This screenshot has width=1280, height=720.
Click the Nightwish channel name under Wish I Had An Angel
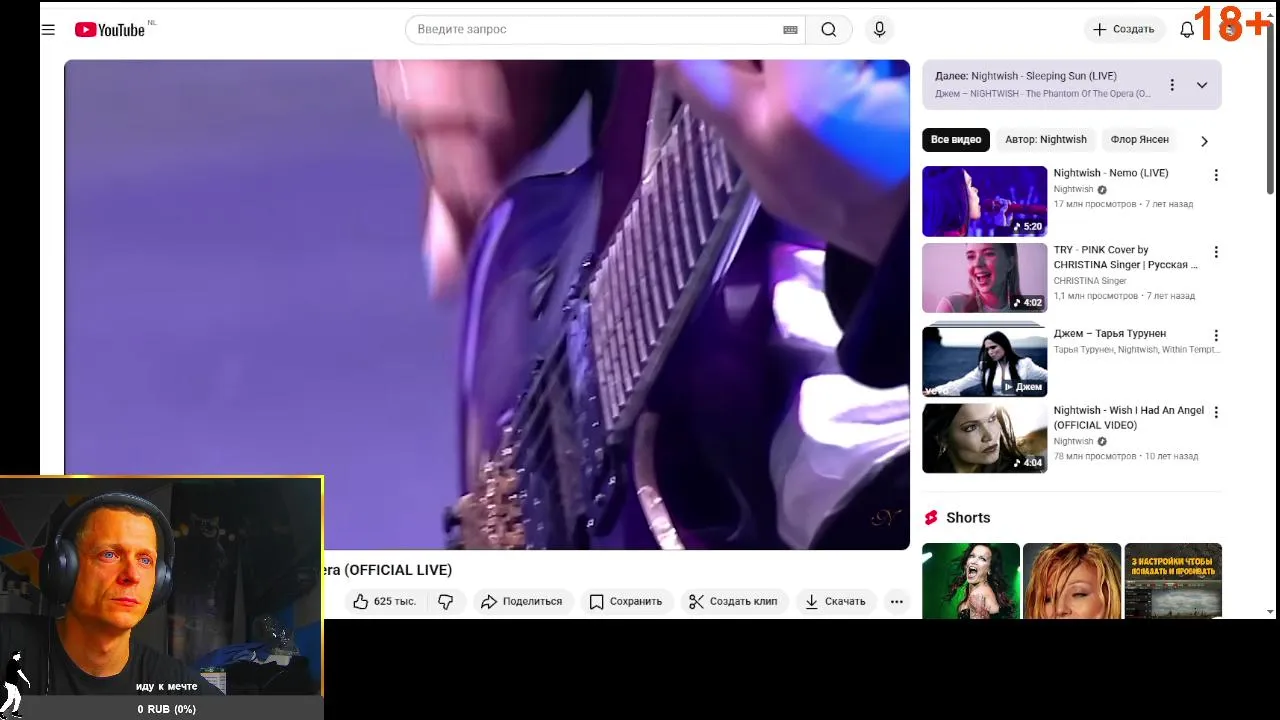click(1073, 441)
